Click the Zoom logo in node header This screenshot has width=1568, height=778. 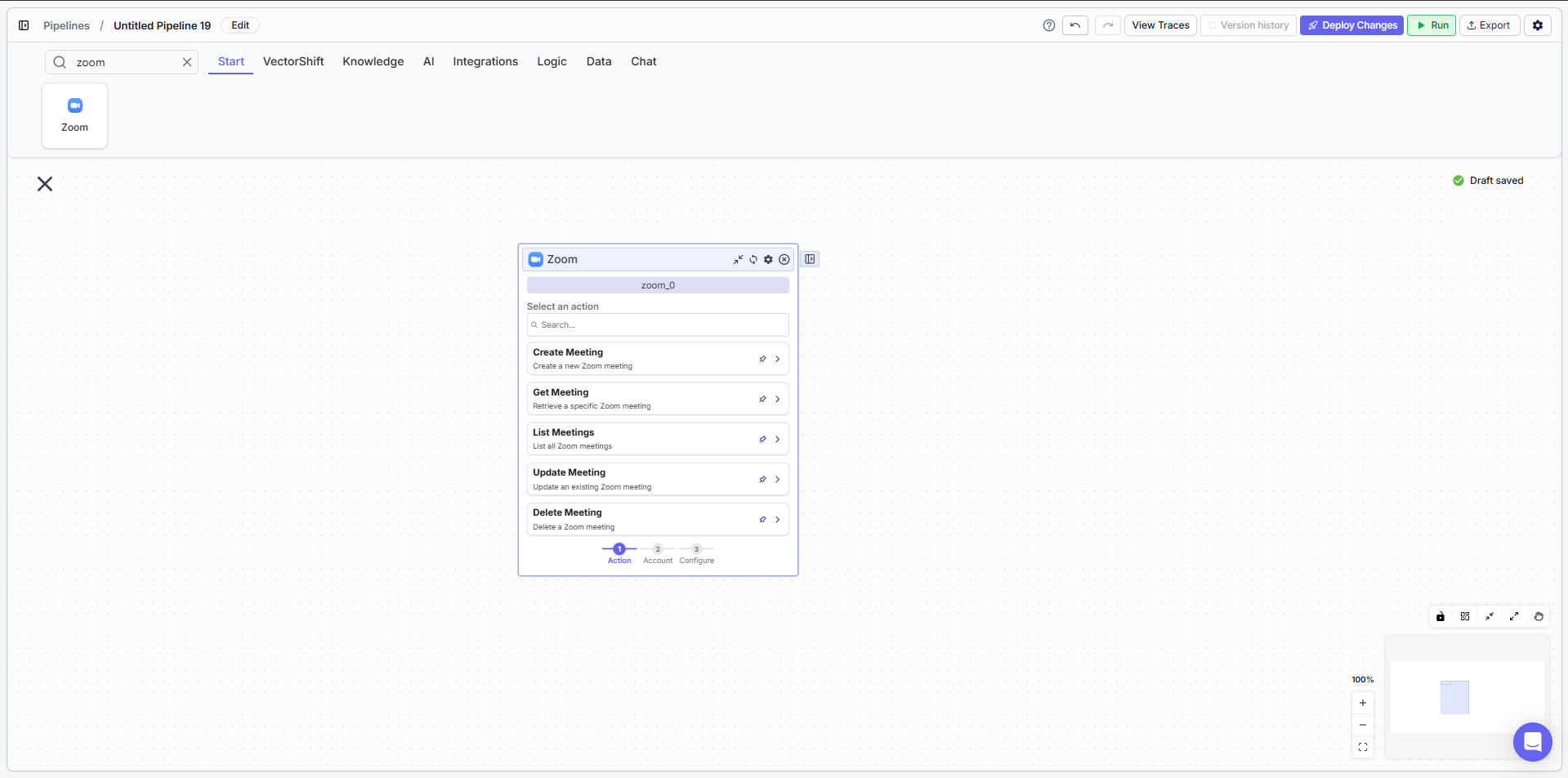(x=536, y=259)
